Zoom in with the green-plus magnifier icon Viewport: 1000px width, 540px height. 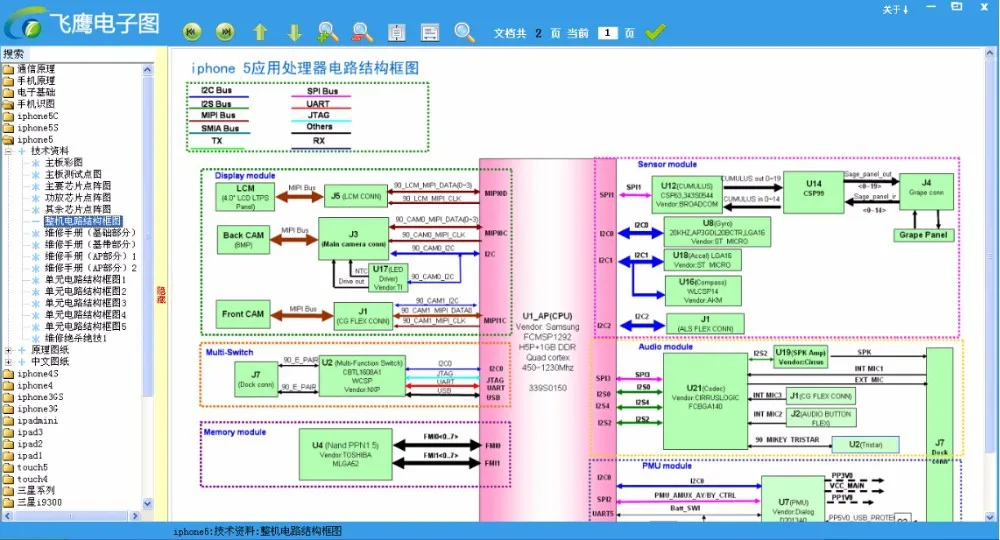(x=328, y=32)
